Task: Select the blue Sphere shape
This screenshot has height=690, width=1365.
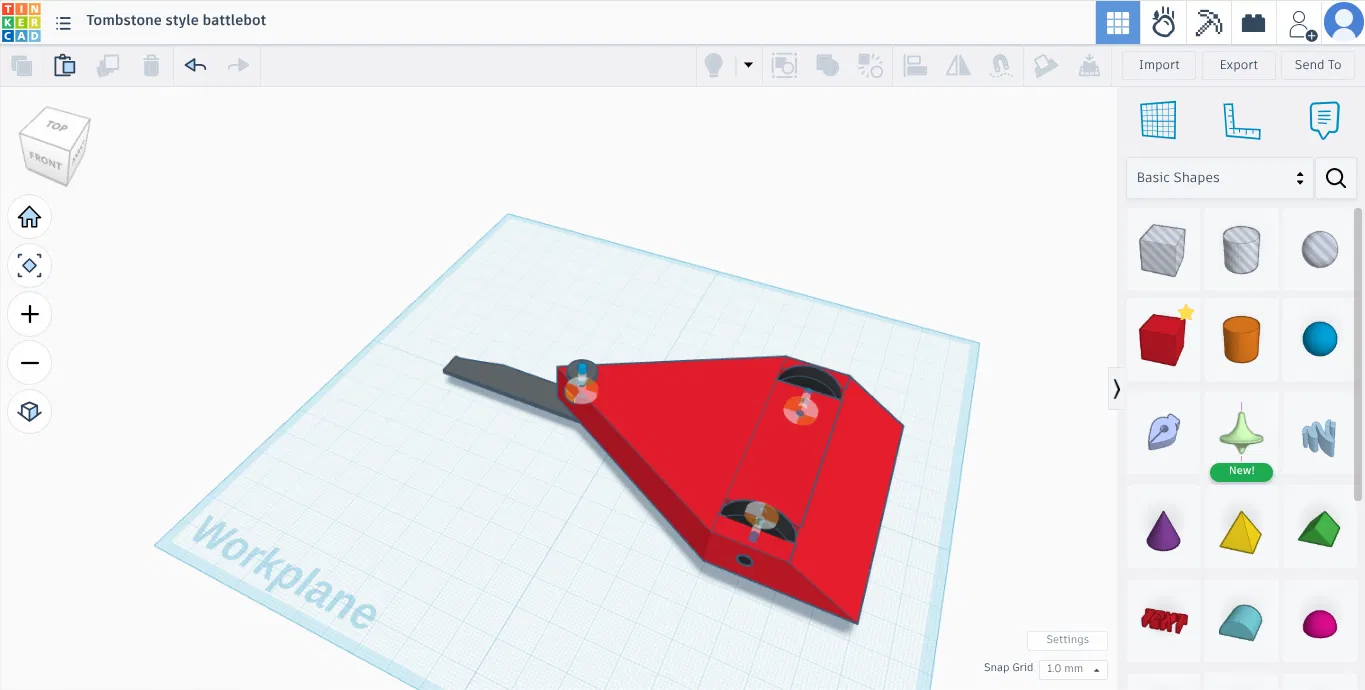Action: pyautogui.click(x=1319, y=338)
